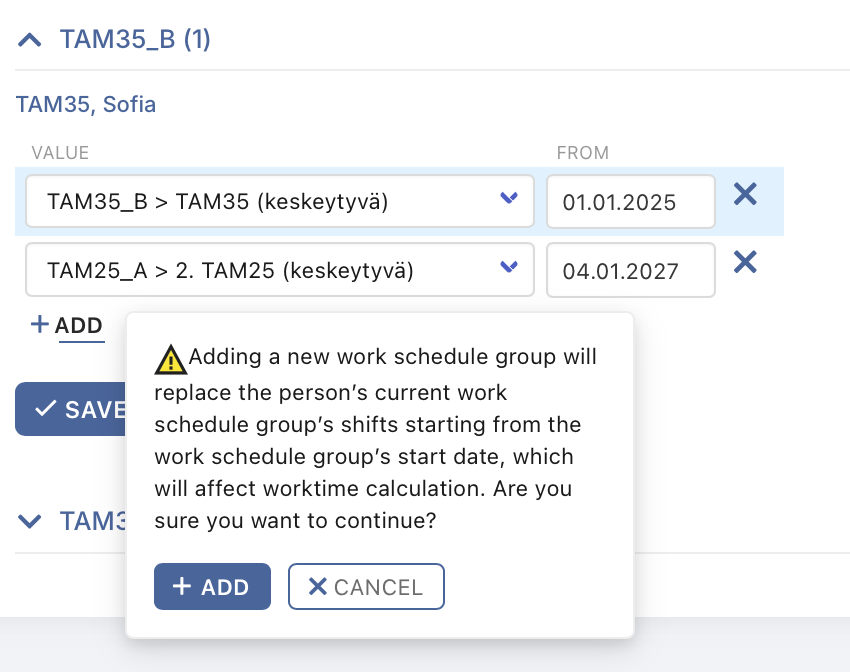Click the arrow icon of the TAM25_A dropdown
This screenshot has width=850, height=672.
(508, 266)
